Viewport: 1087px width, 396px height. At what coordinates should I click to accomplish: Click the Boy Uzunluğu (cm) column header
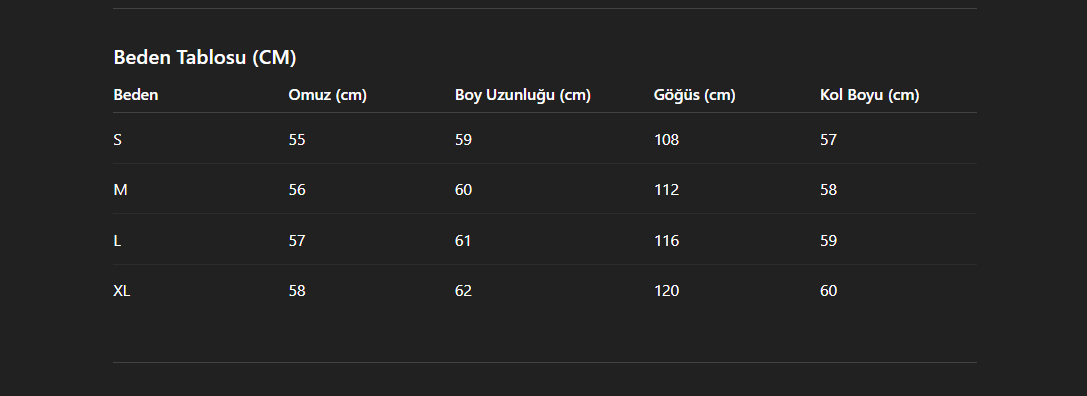tap(523, 95)
